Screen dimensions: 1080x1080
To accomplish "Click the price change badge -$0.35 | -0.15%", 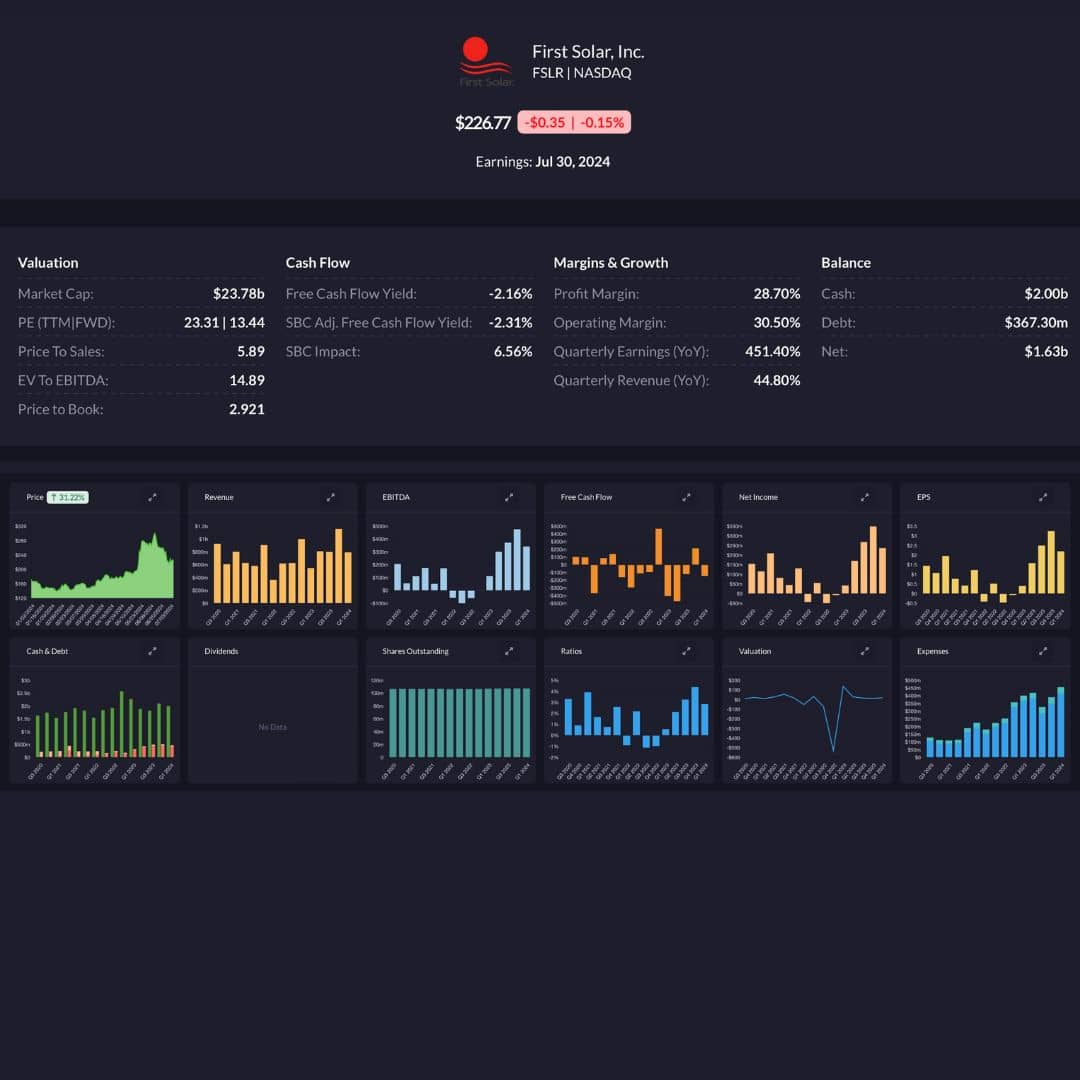I will click(574, 122).
